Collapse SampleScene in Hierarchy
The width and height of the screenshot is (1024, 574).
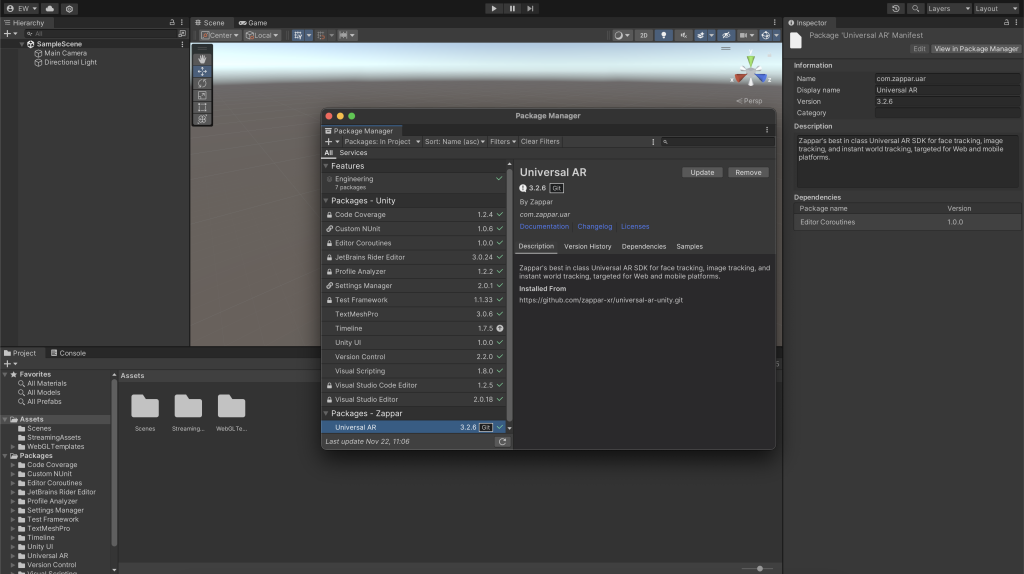(x=22, y=44)
